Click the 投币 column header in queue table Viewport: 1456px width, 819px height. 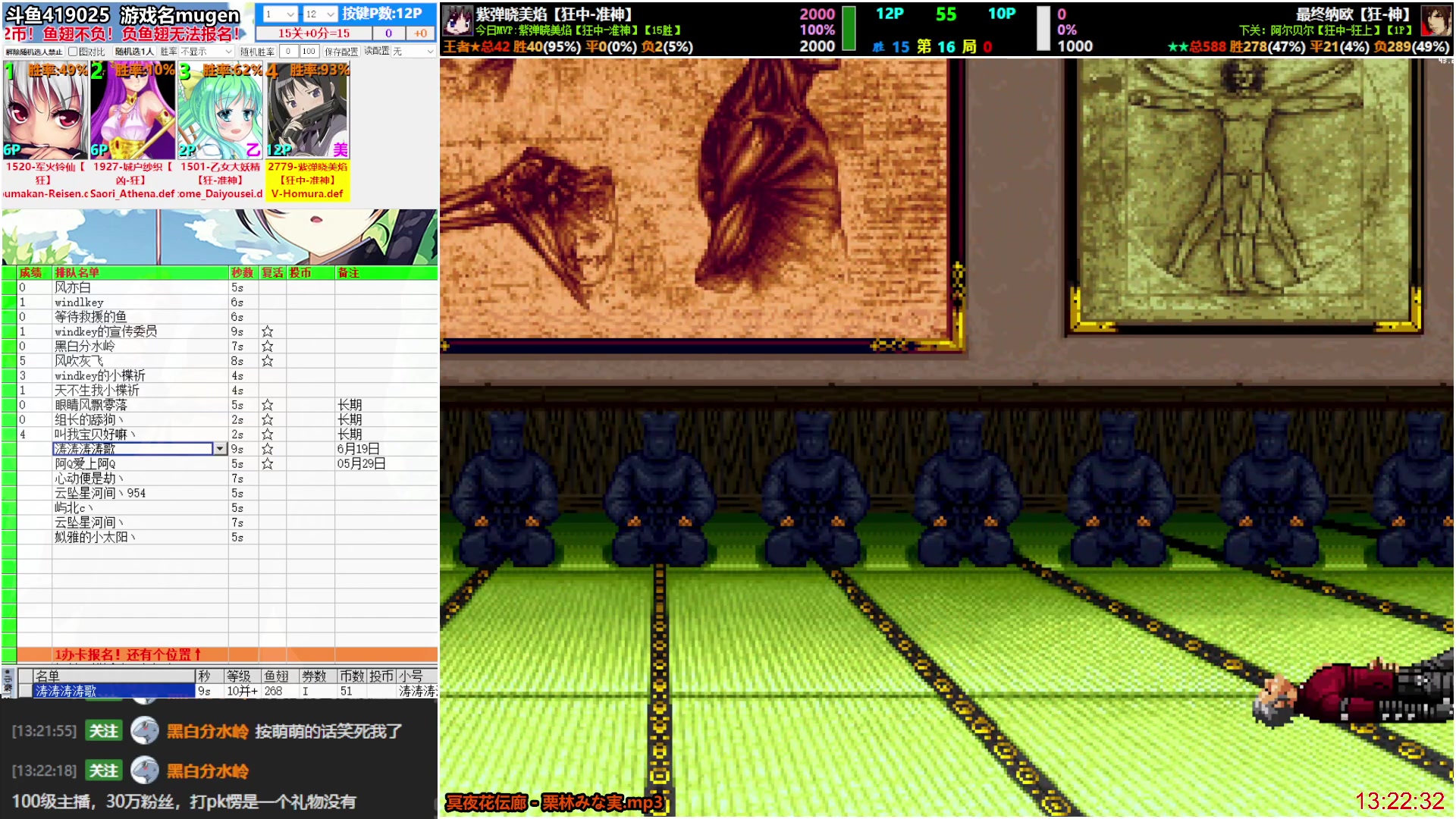310,273
